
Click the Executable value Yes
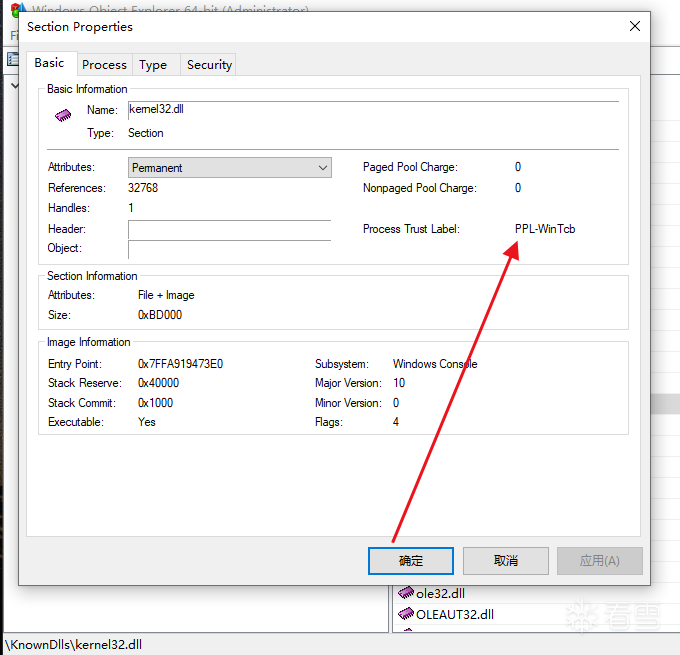click(x=146, y=422)
